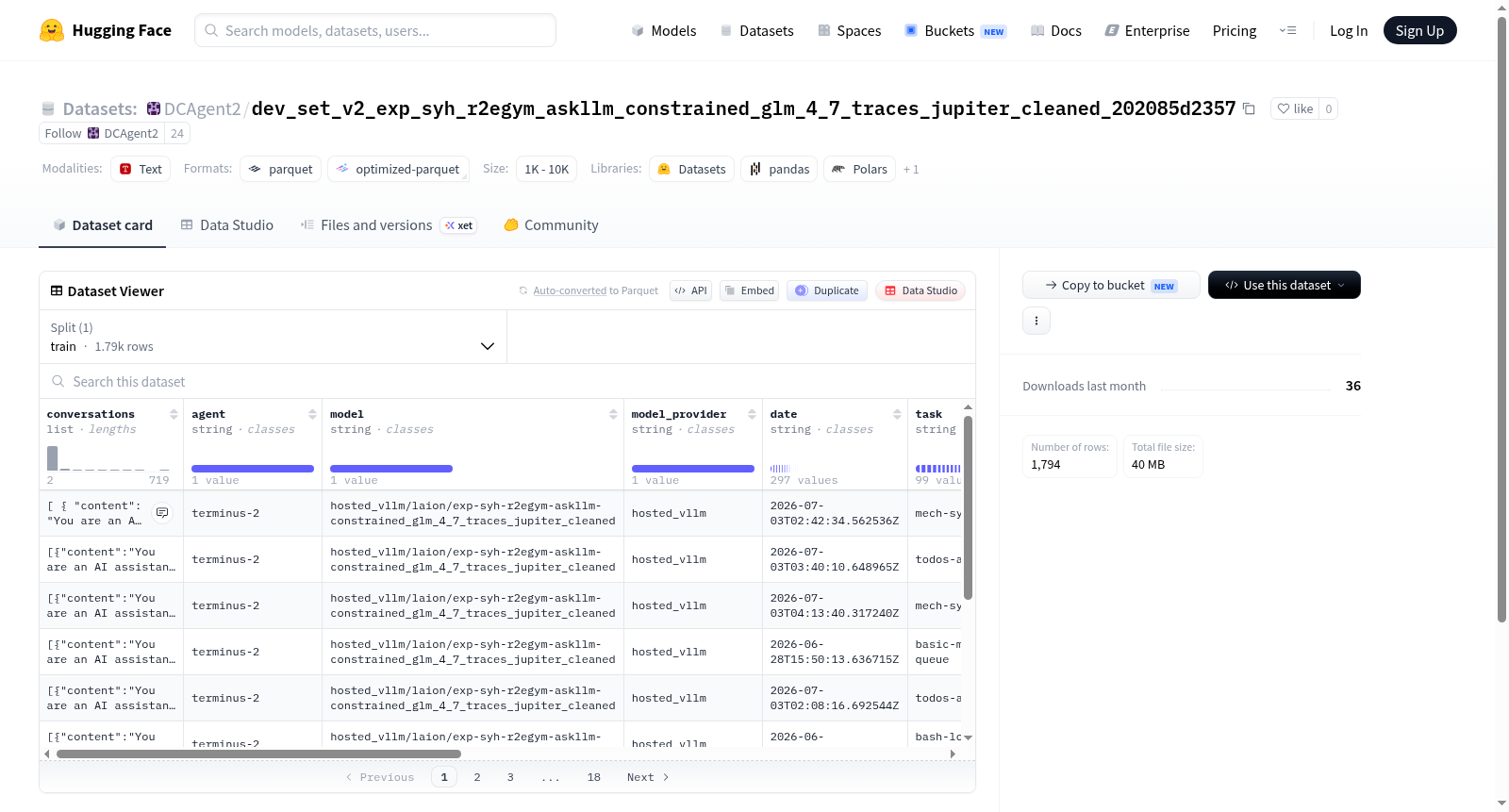The height and width of the screenshot is (812, 1509).
Task: Click the heart like button
Action: [1295, 108]
